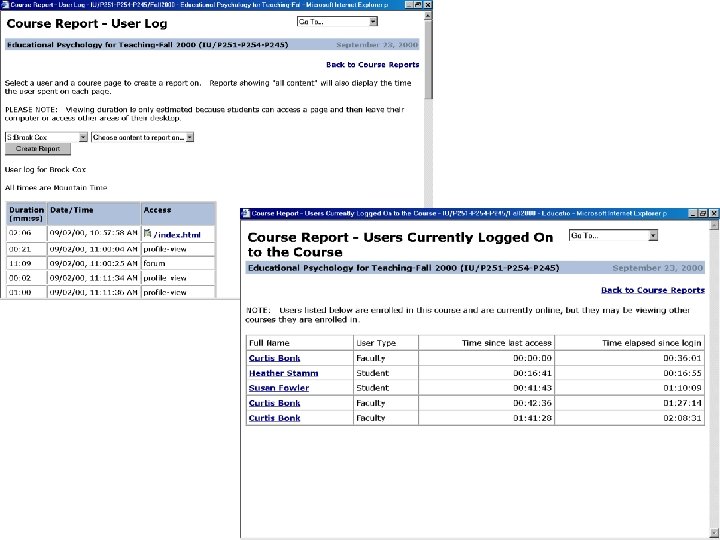Screen dimensions: 720x540
Task: Click the Student type cell for Heather Stamm
Action: pyautogui.click(x=386, y=373)
